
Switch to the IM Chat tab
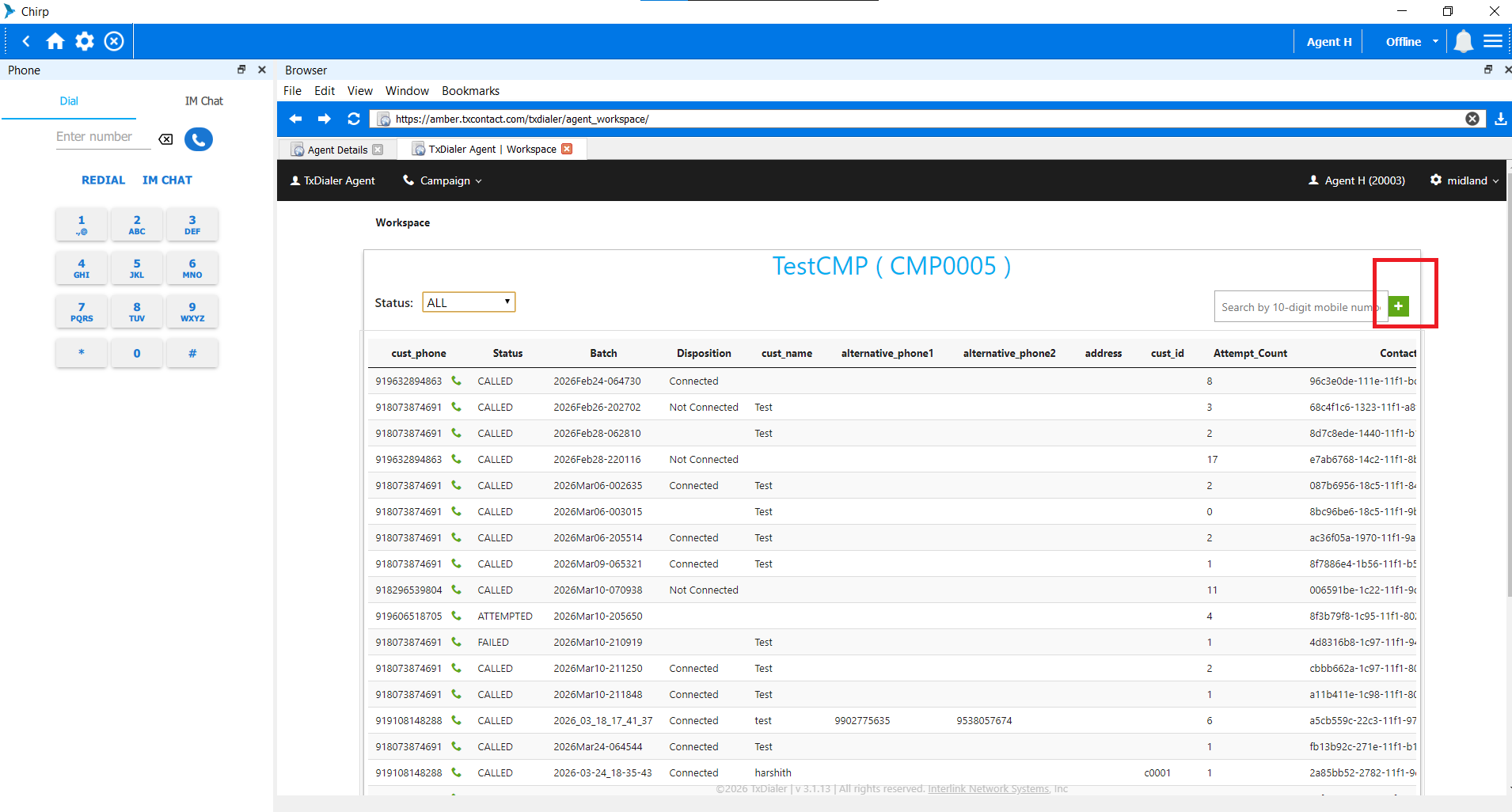[x=203, y=101]
